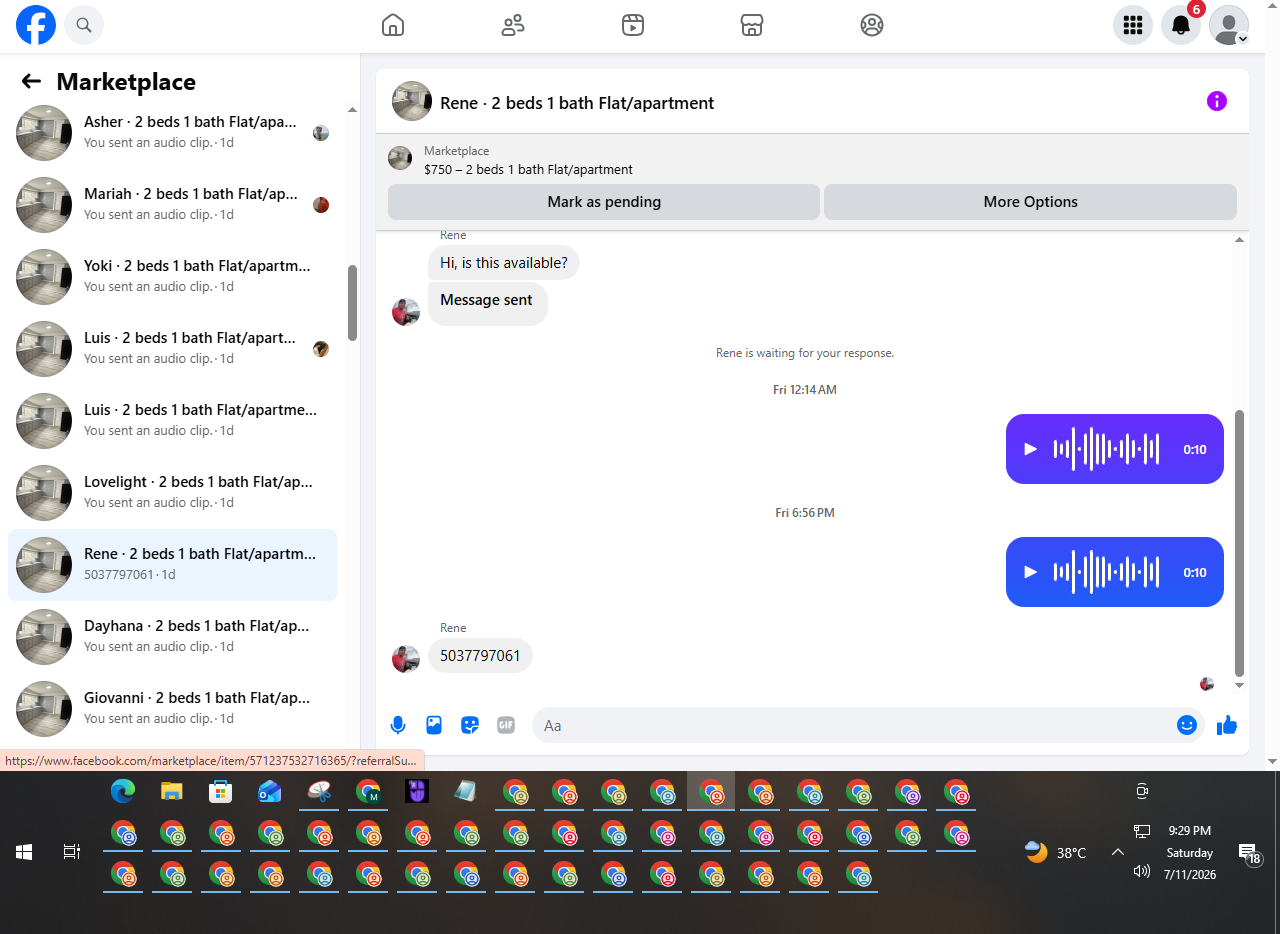Click Mark as pending

click(x=604, y=202)
